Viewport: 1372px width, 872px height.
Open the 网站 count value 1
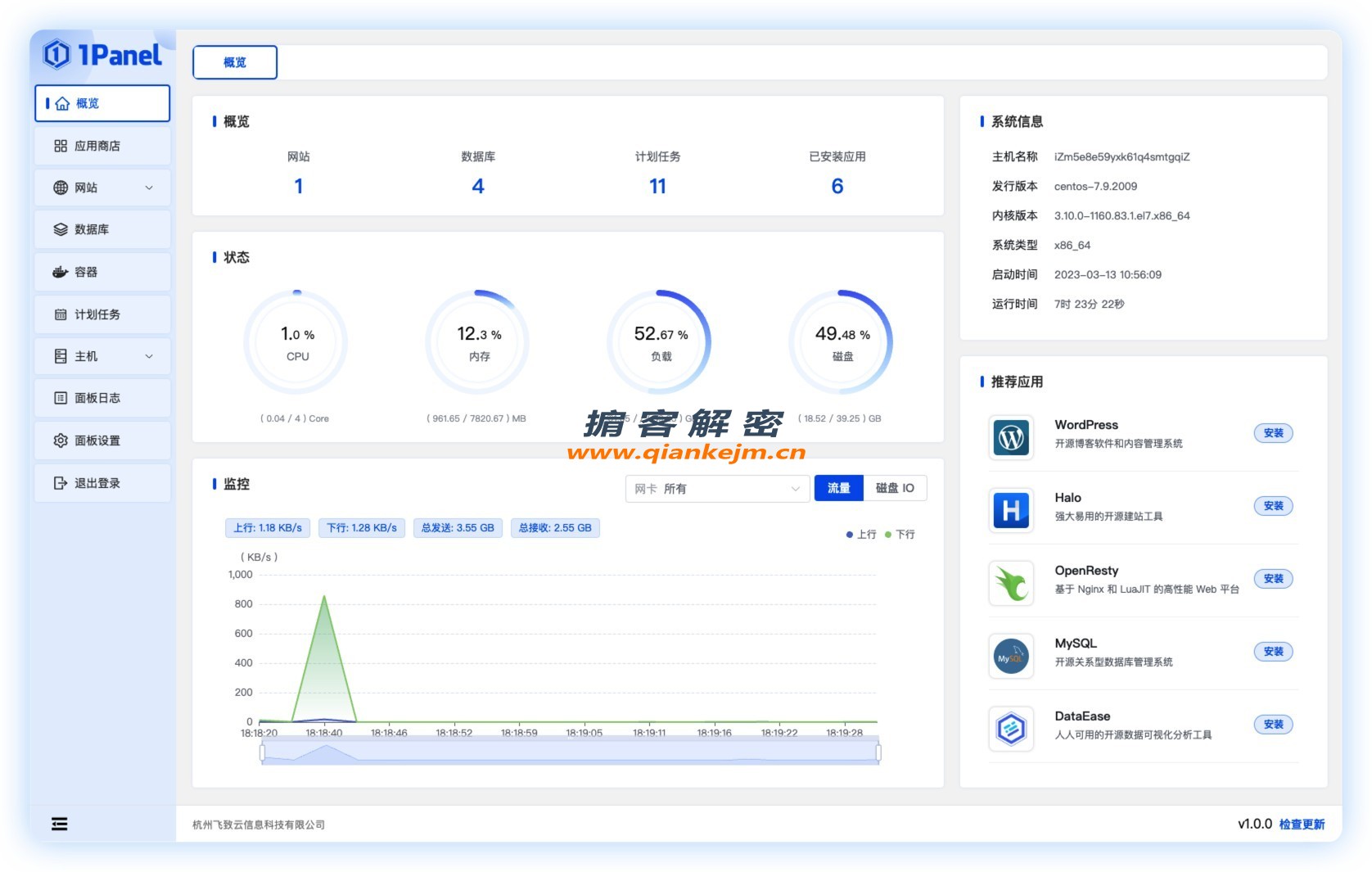coord(299,187)
